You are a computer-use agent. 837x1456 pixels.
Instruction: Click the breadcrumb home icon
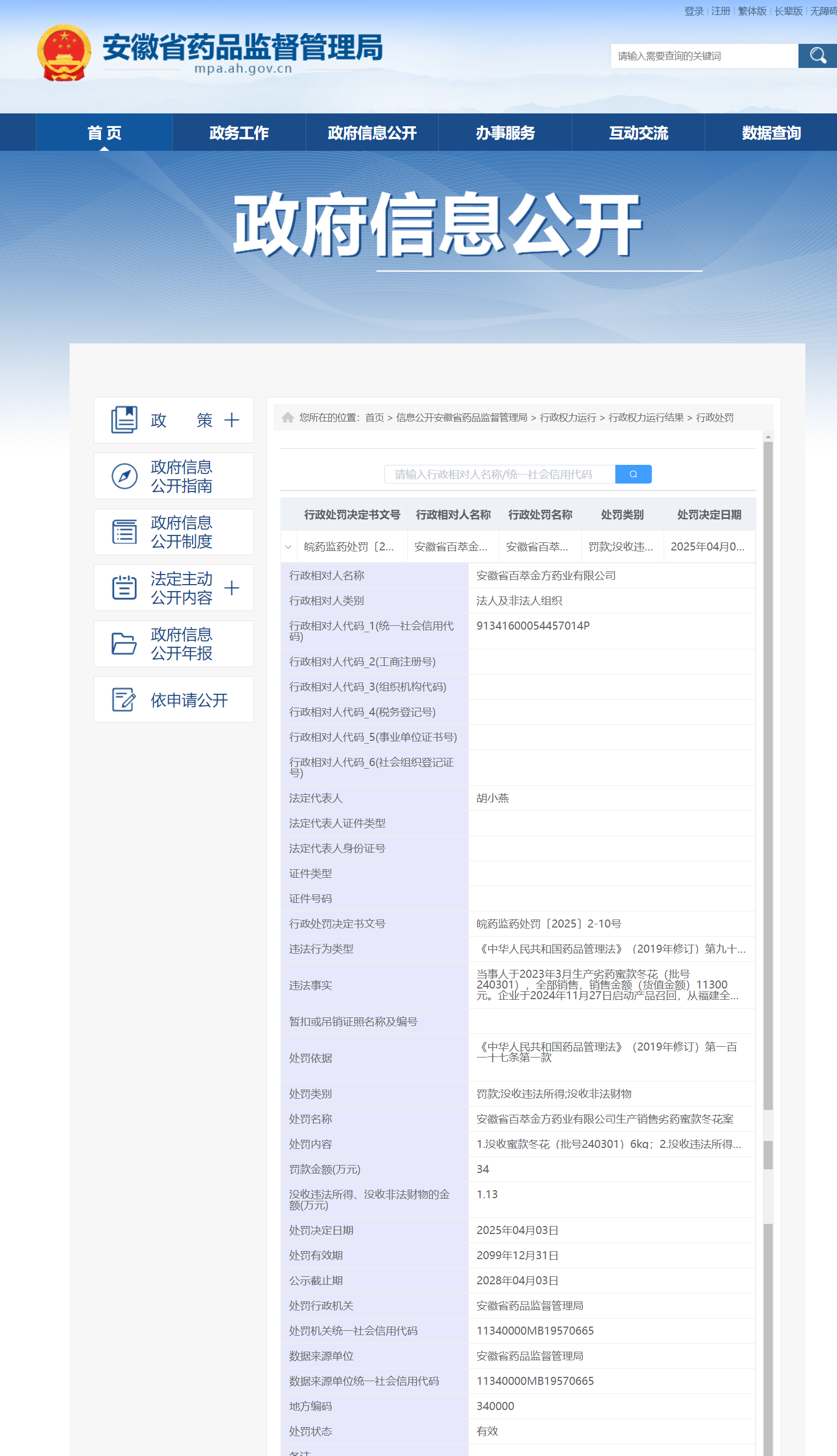tap(288, 417)
